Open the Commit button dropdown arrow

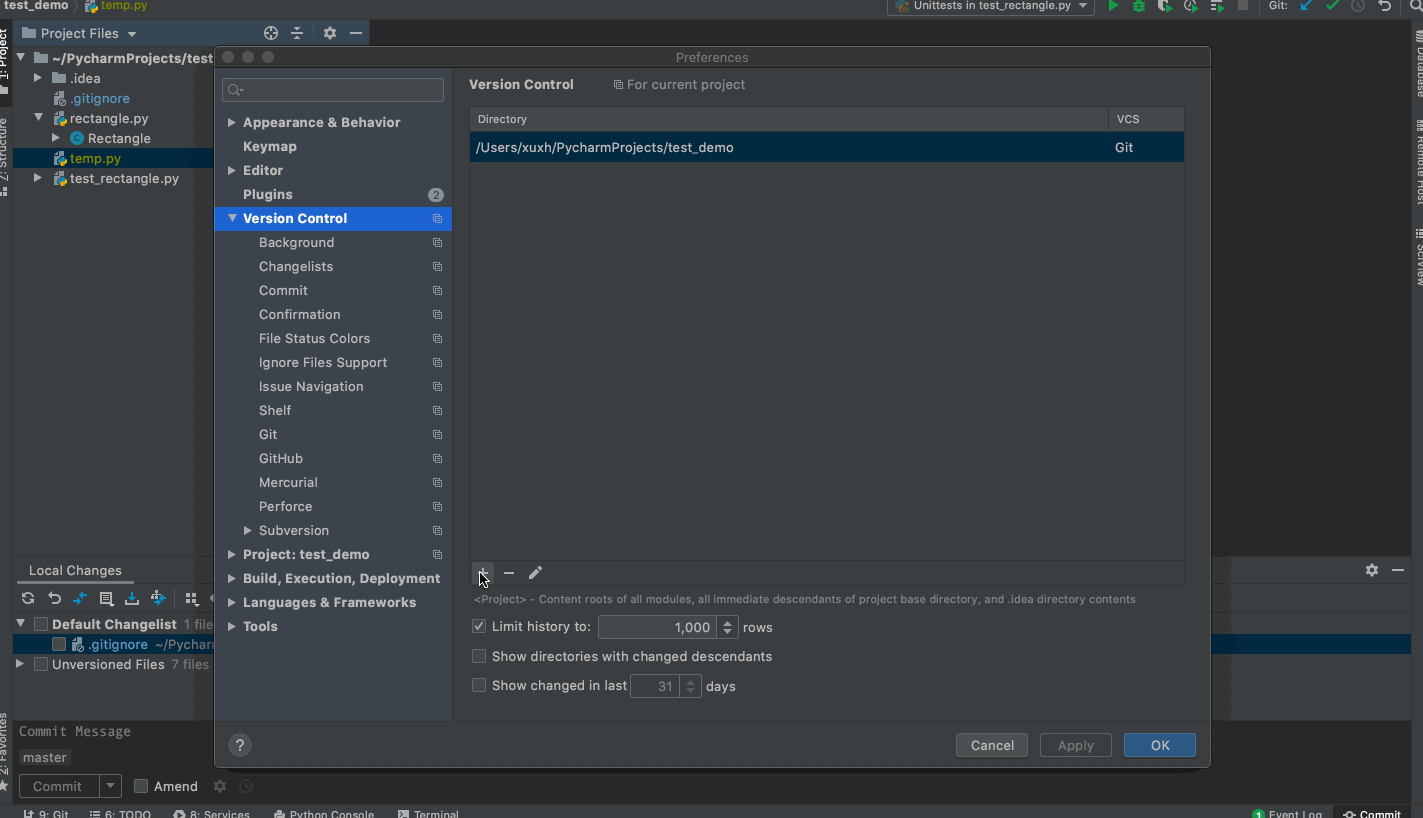tap(111, 786)
